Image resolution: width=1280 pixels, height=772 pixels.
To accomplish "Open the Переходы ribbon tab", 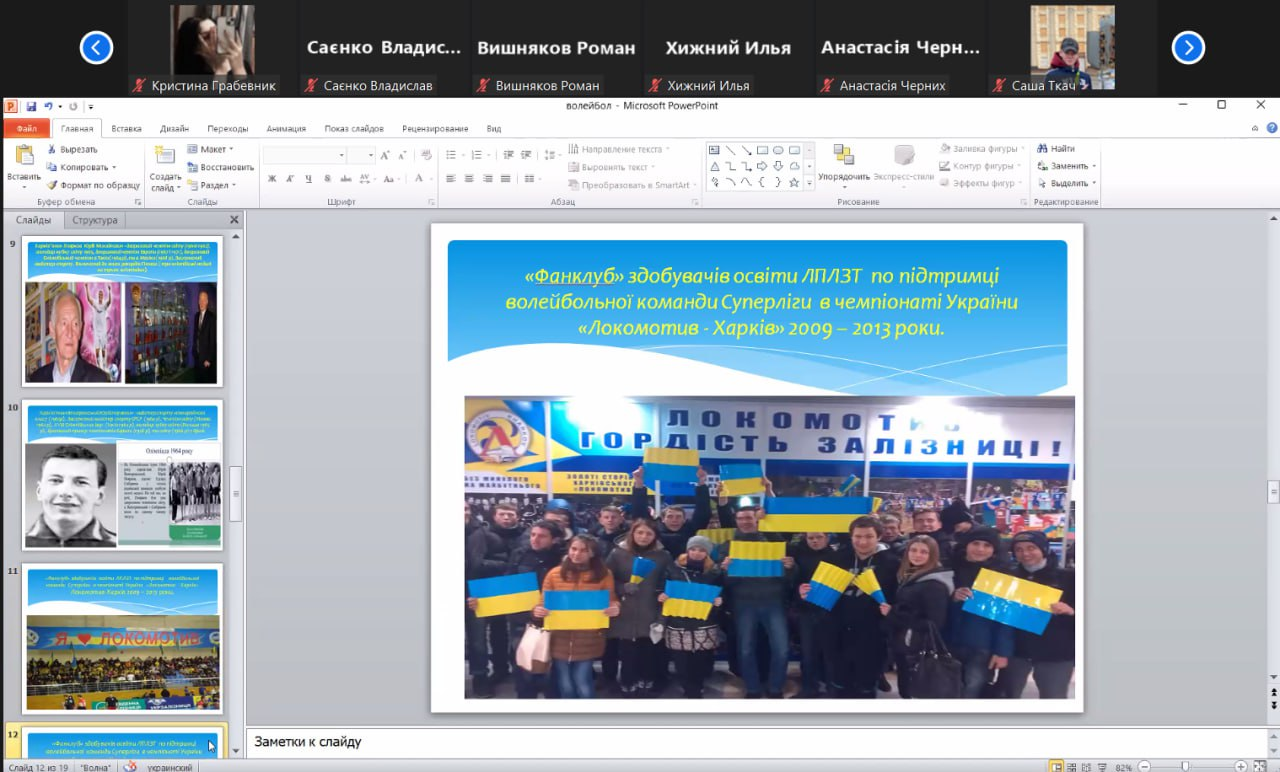I will point(228,128).
